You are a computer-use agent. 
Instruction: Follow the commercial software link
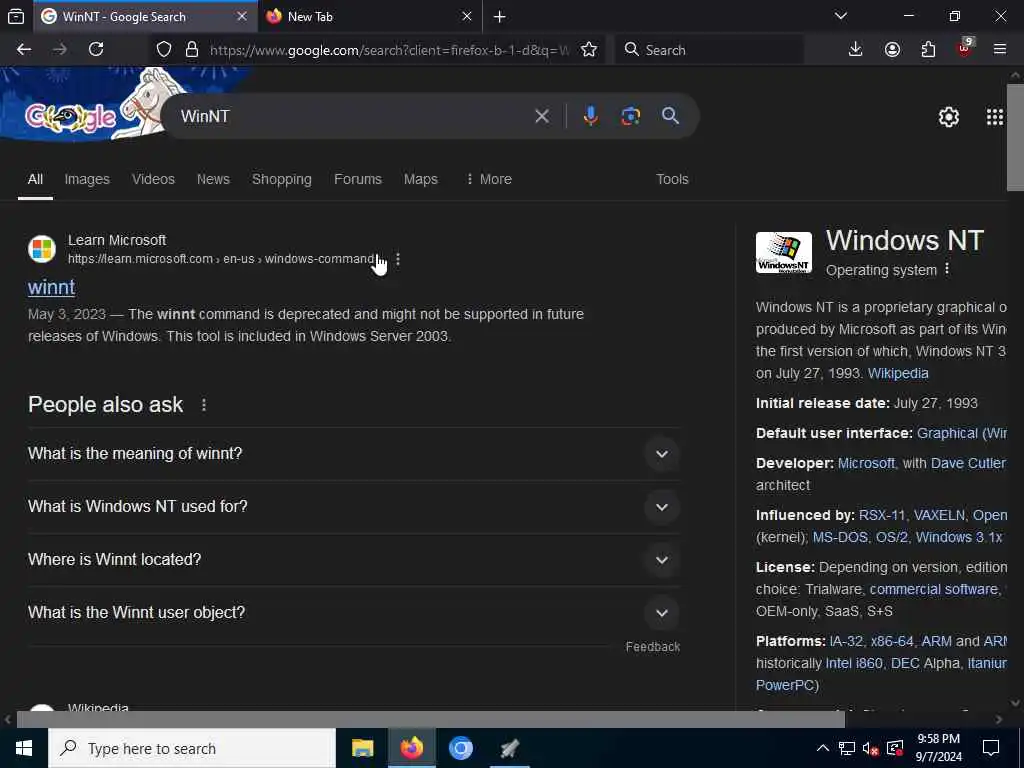coord(934,589)
